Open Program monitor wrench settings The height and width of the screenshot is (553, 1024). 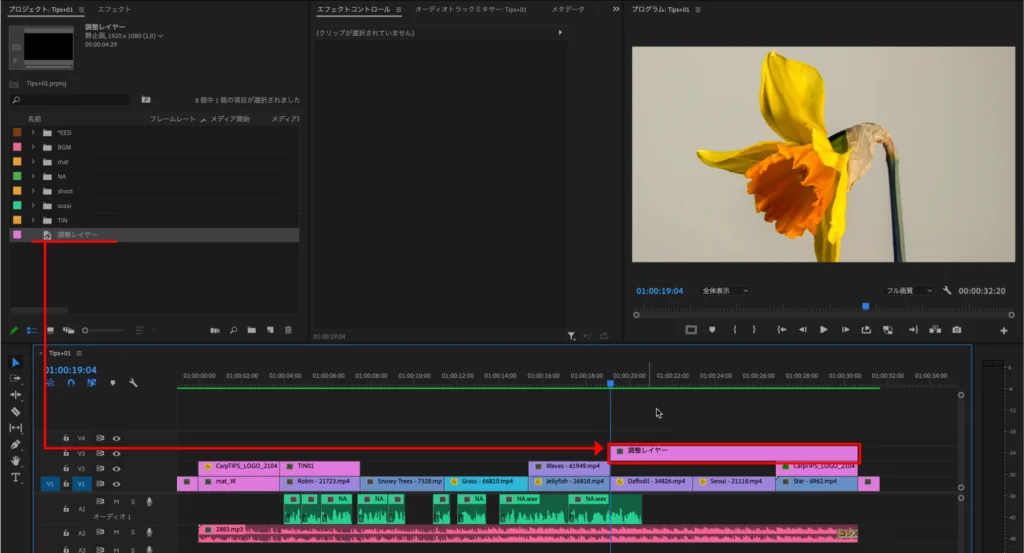947,291
